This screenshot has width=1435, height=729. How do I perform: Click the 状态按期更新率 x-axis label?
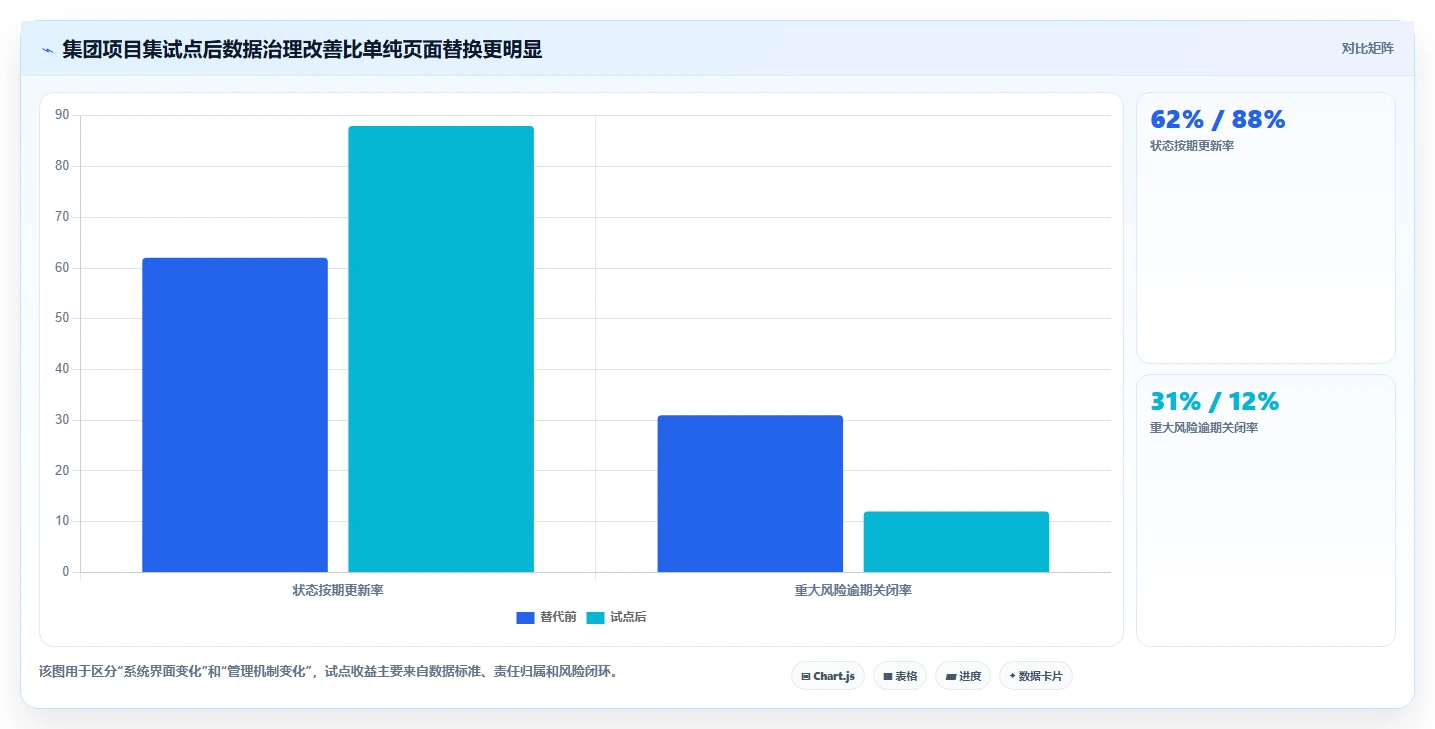tap(338, 590)
